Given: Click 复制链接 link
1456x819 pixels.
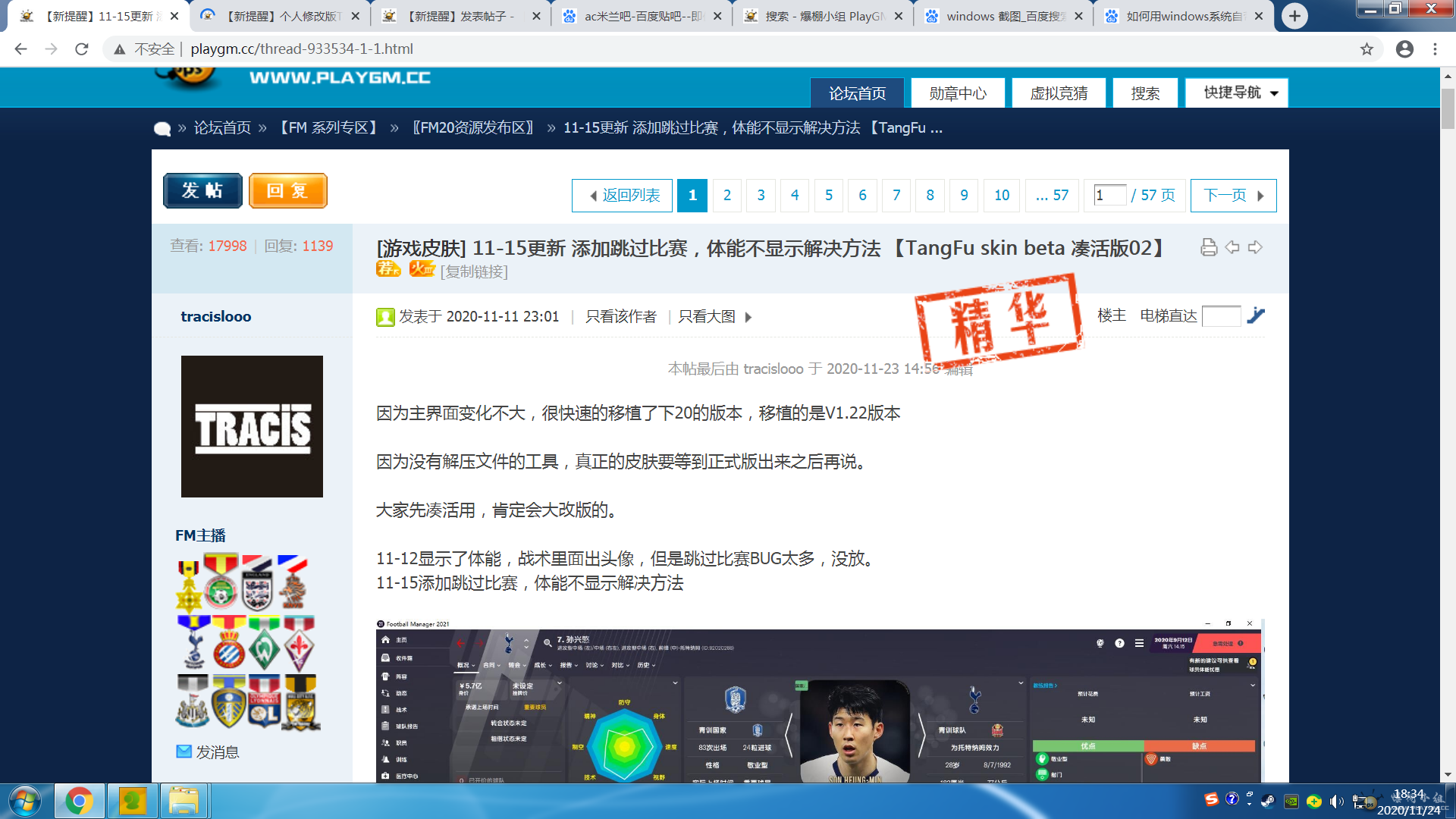Looking at the screenshot, I should (475, 271).
